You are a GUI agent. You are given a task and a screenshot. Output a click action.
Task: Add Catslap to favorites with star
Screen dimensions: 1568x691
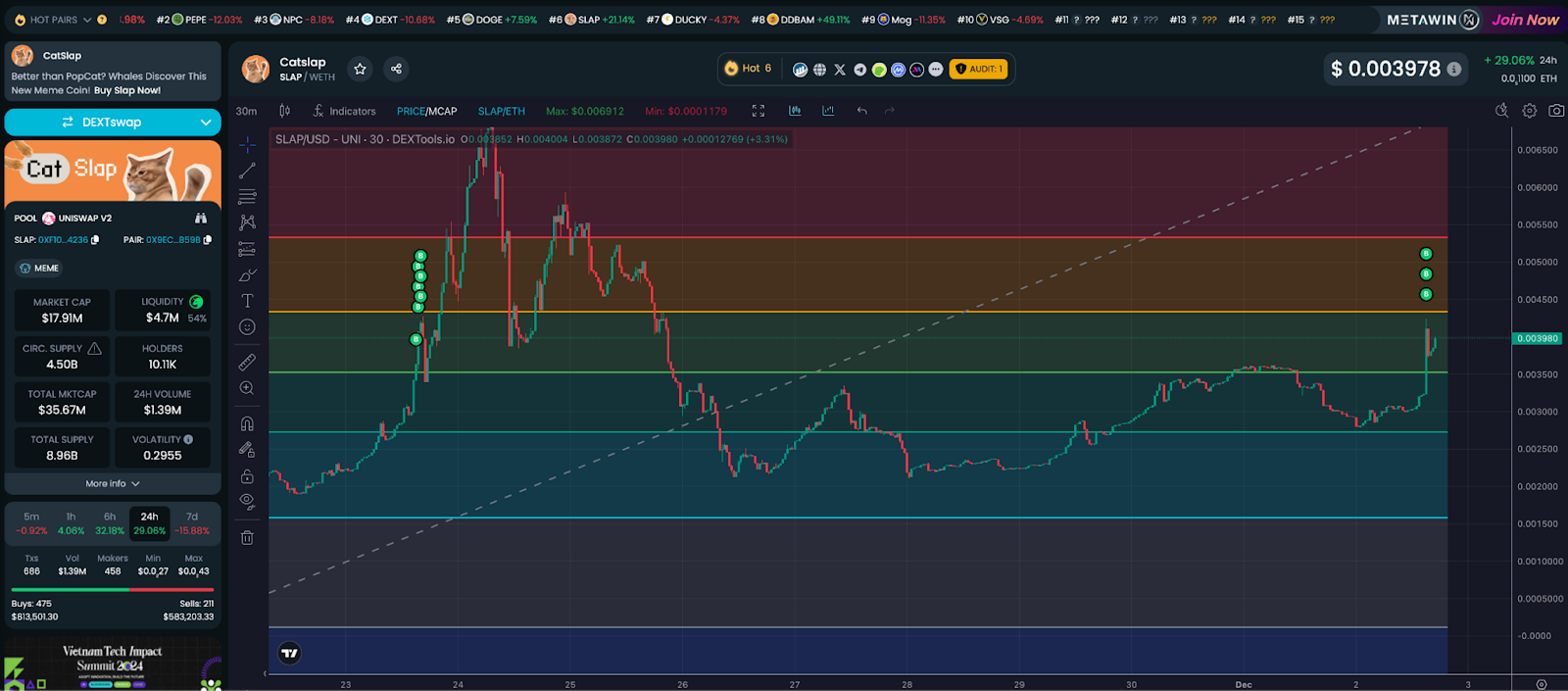click(x=360, y=69)
